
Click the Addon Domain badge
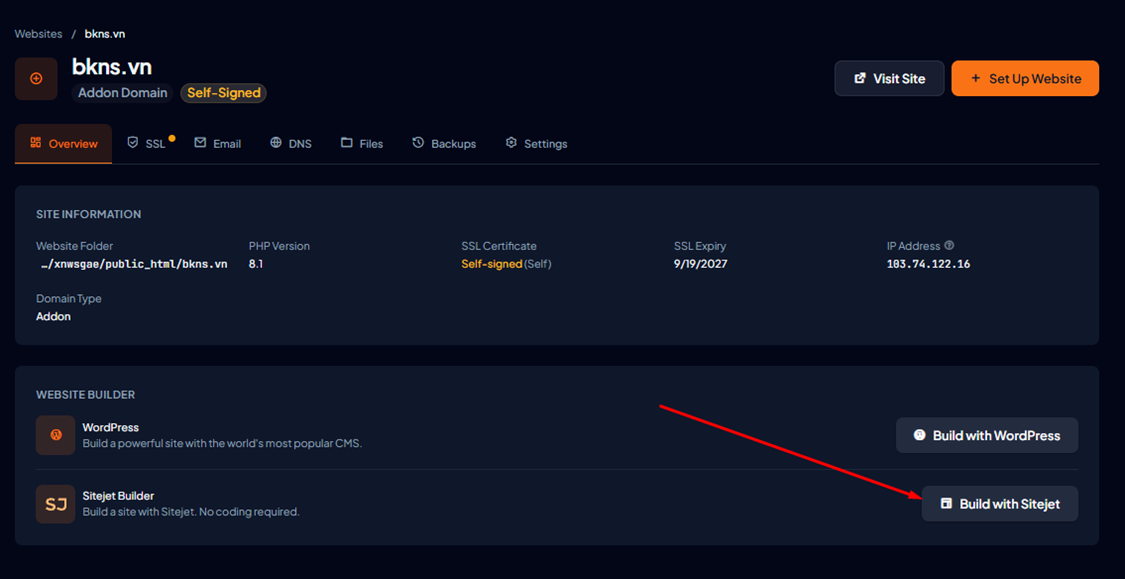(x=123, y=93)
